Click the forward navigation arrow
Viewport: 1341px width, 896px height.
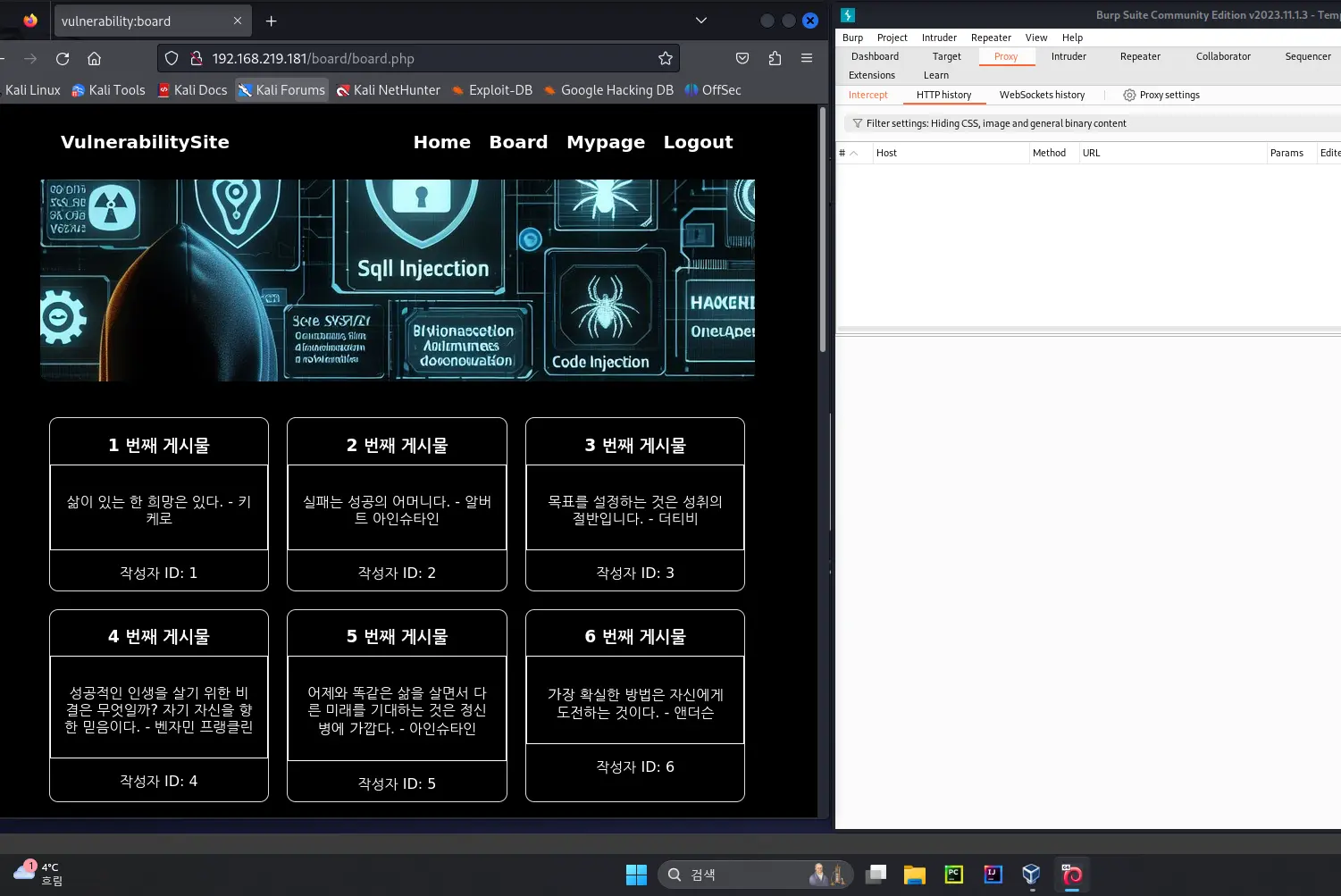pos(30,59)
